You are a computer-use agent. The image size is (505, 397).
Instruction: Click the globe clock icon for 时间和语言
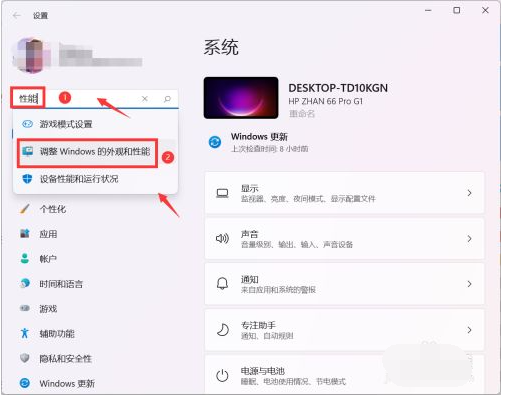[25, 283]
